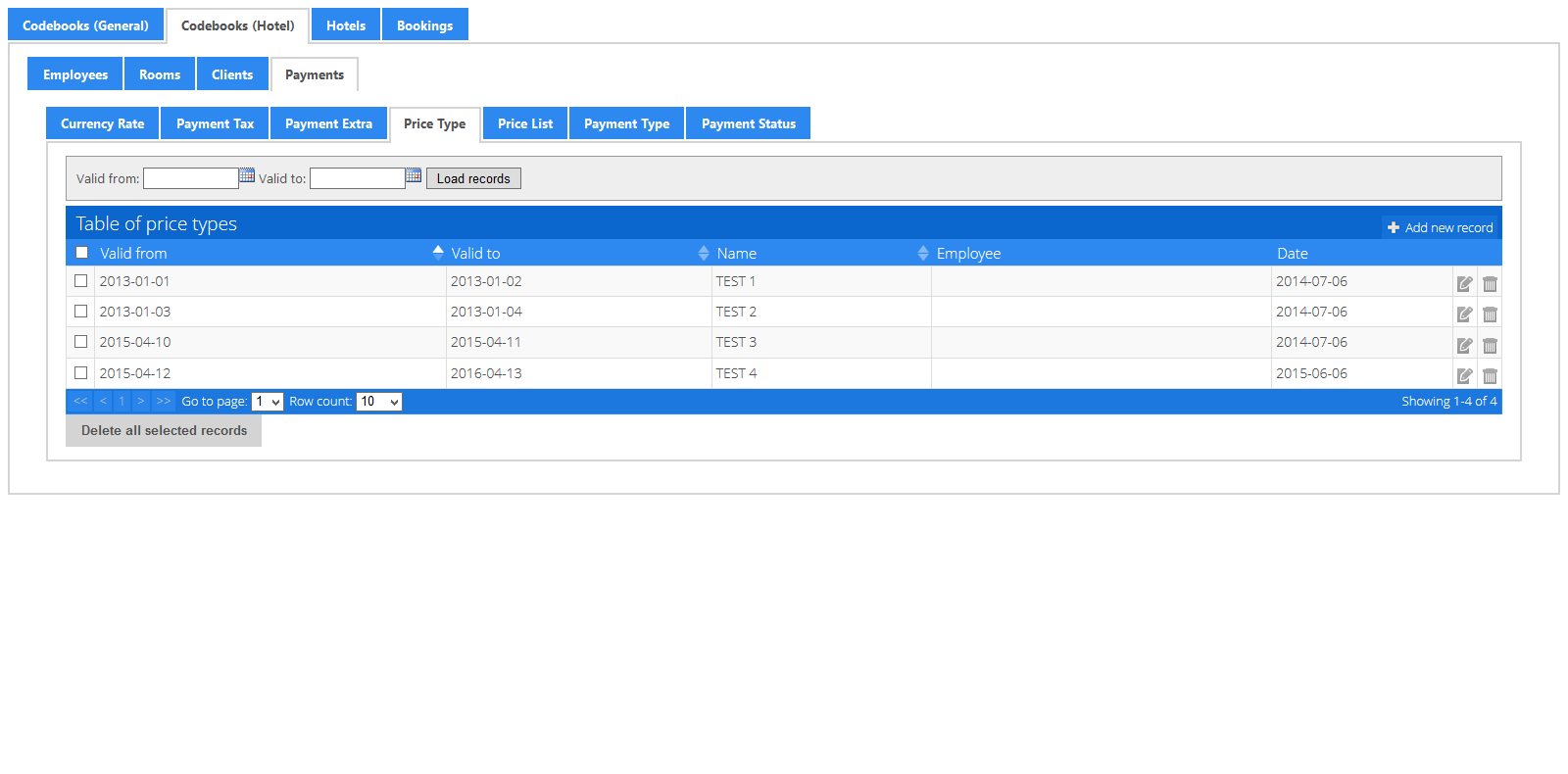This screenshot has height=774, width=1568.
Task: Open the Rooms sub-tab
Action: [160, 74]
